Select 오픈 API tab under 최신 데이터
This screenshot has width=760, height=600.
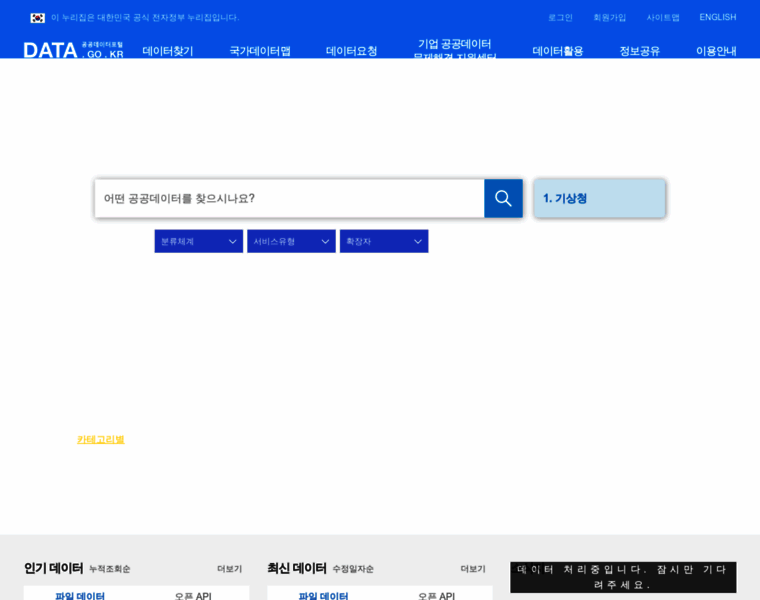coord(436,596)
